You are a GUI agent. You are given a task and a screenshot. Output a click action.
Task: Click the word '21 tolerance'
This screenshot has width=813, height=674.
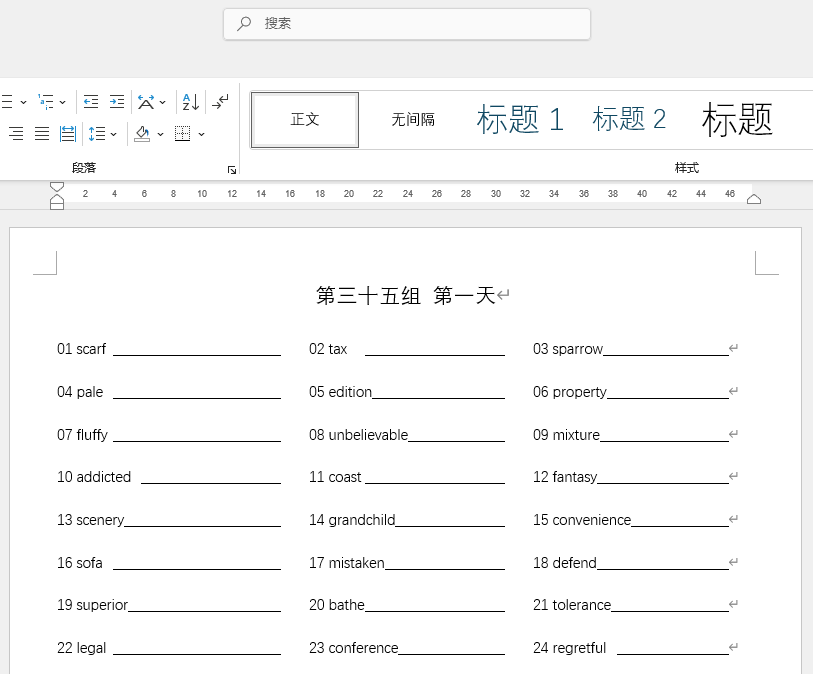tap(572, 605)
